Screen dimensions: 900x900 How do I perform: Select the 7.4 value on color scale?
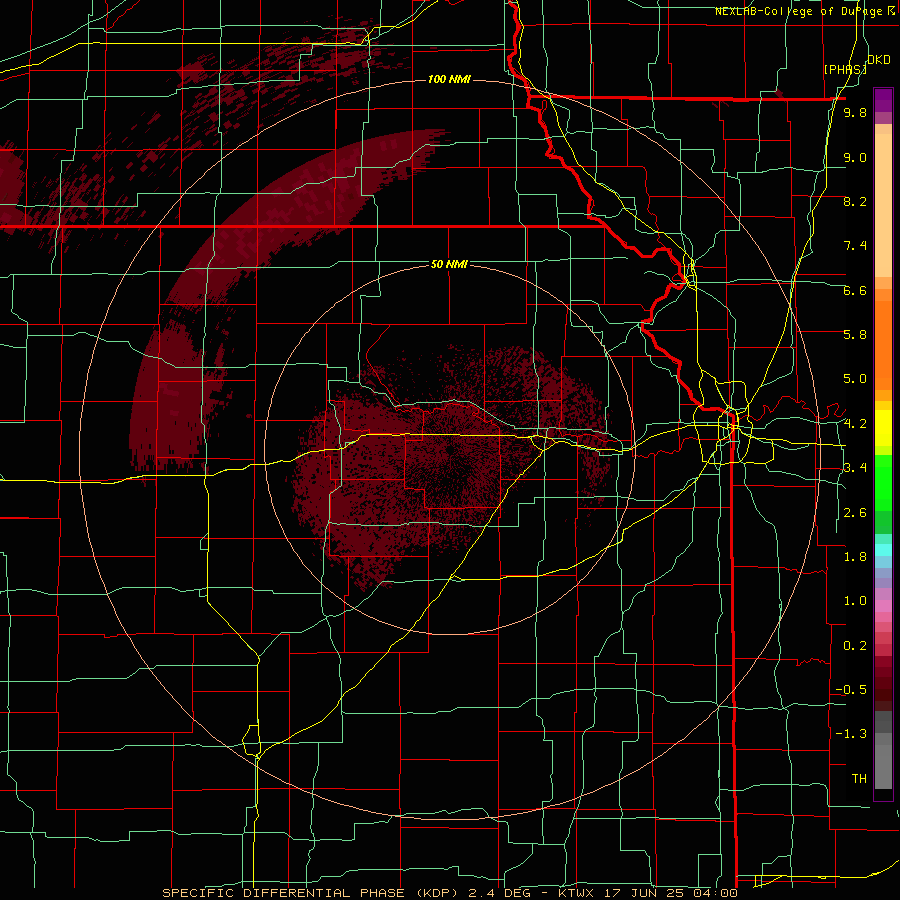pos(855,246)
